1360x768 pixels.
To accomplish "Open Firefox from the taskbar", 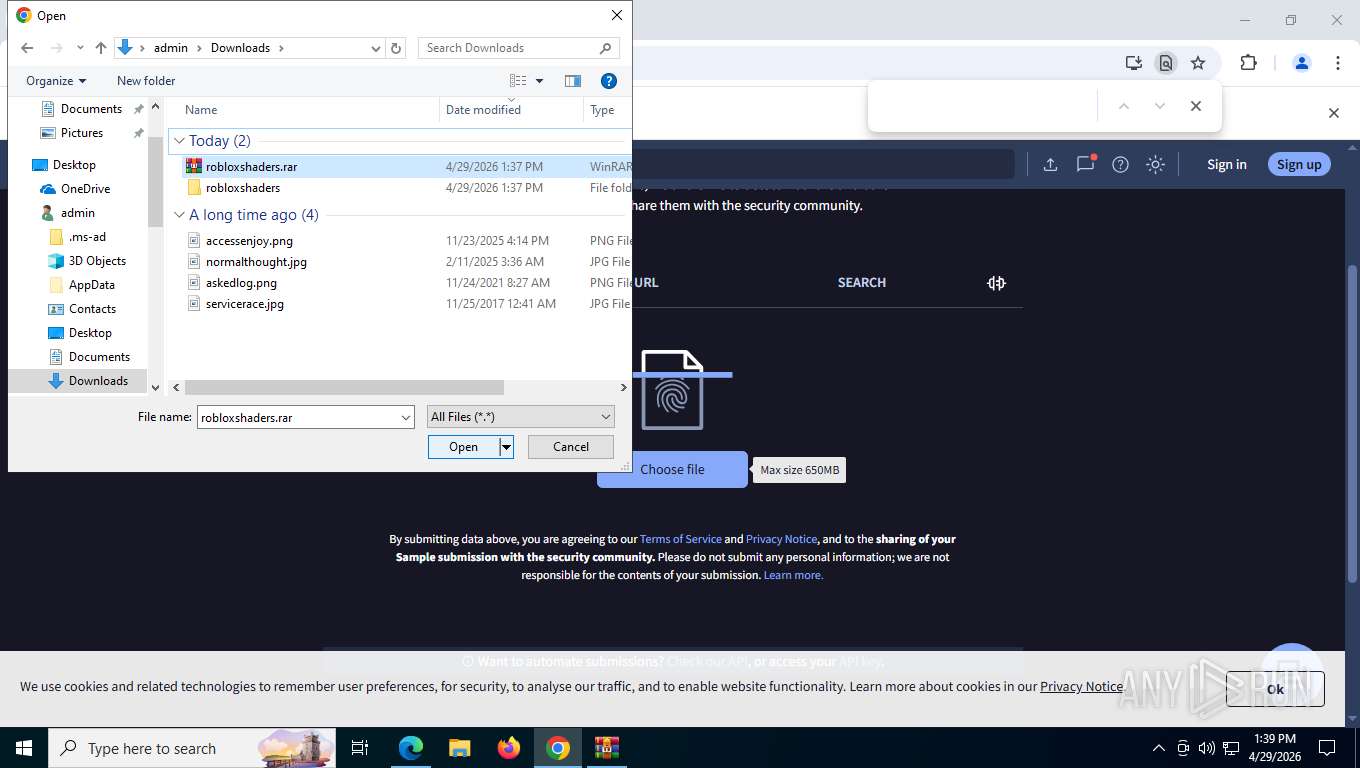I will point(509,748).
